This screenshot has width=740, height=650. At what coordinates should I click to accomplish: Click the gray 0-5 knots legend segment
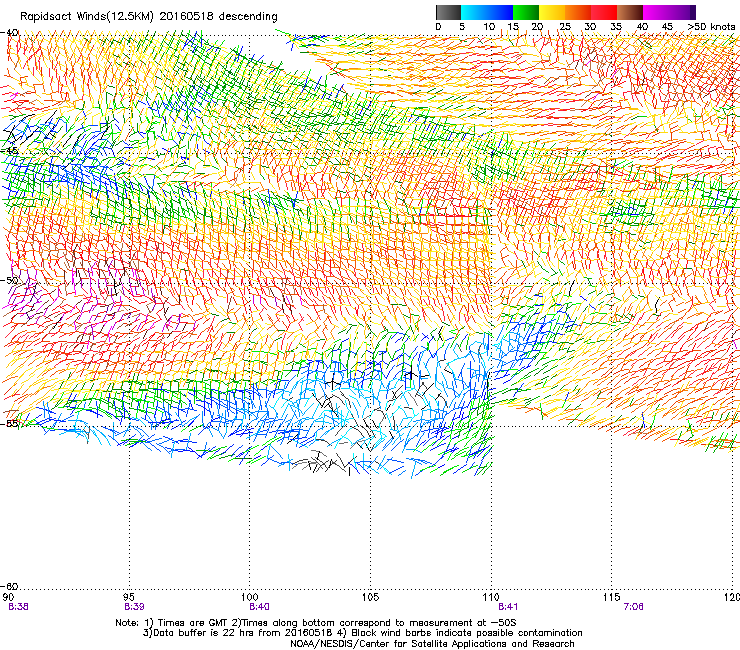pyautogui.click(x=448, y=12)
